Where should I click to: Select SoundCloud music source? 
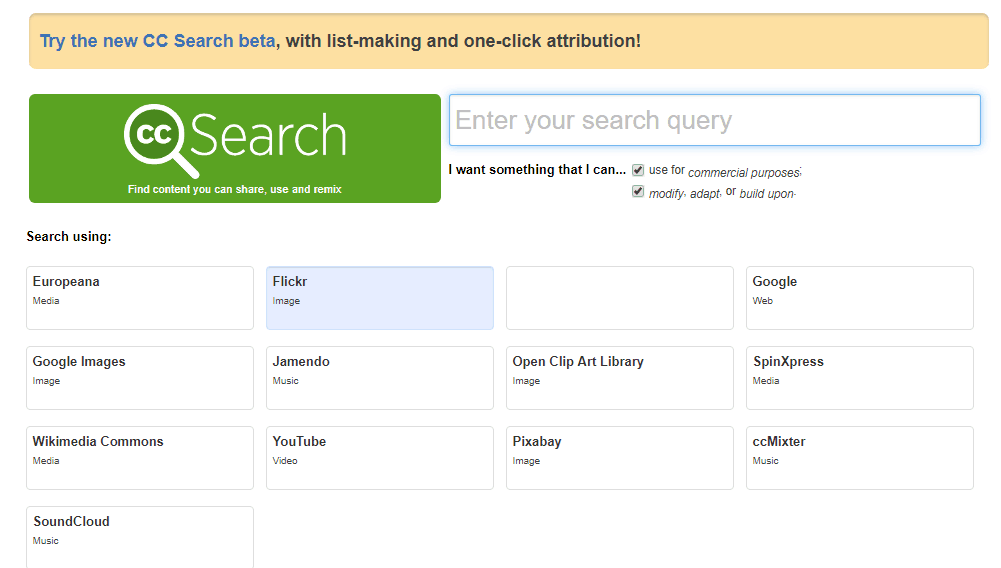140,537
